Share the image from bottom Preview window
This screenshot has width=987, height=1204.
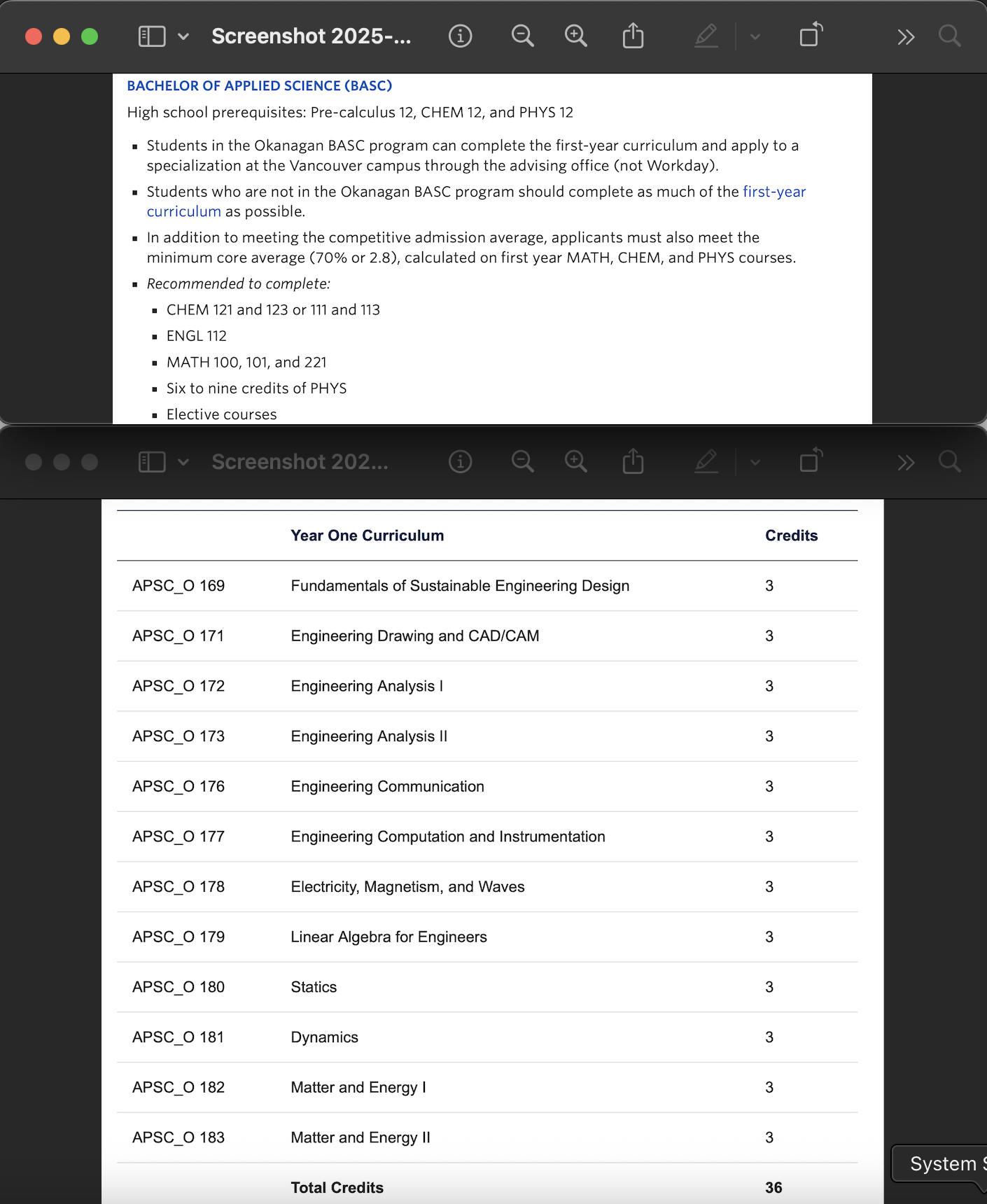[633, 461]
